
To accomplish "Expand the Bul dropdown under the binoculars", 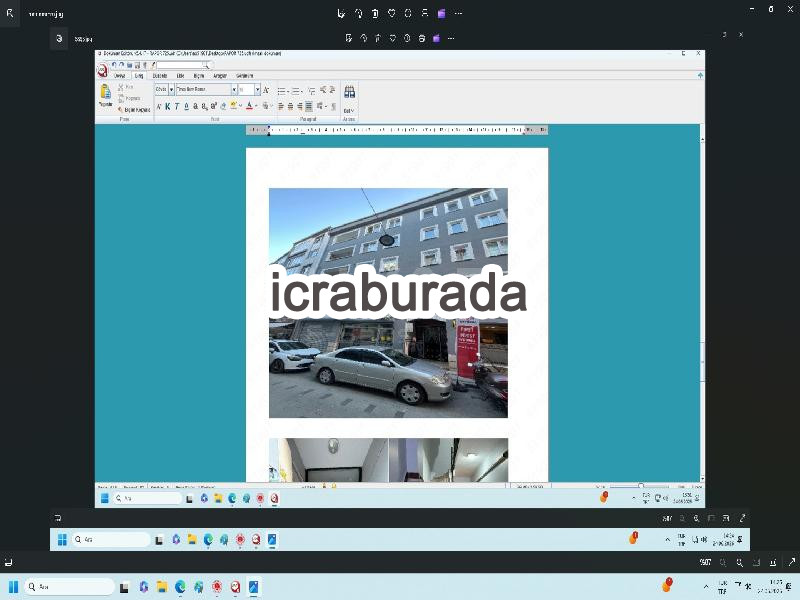I will click(349, 111).
